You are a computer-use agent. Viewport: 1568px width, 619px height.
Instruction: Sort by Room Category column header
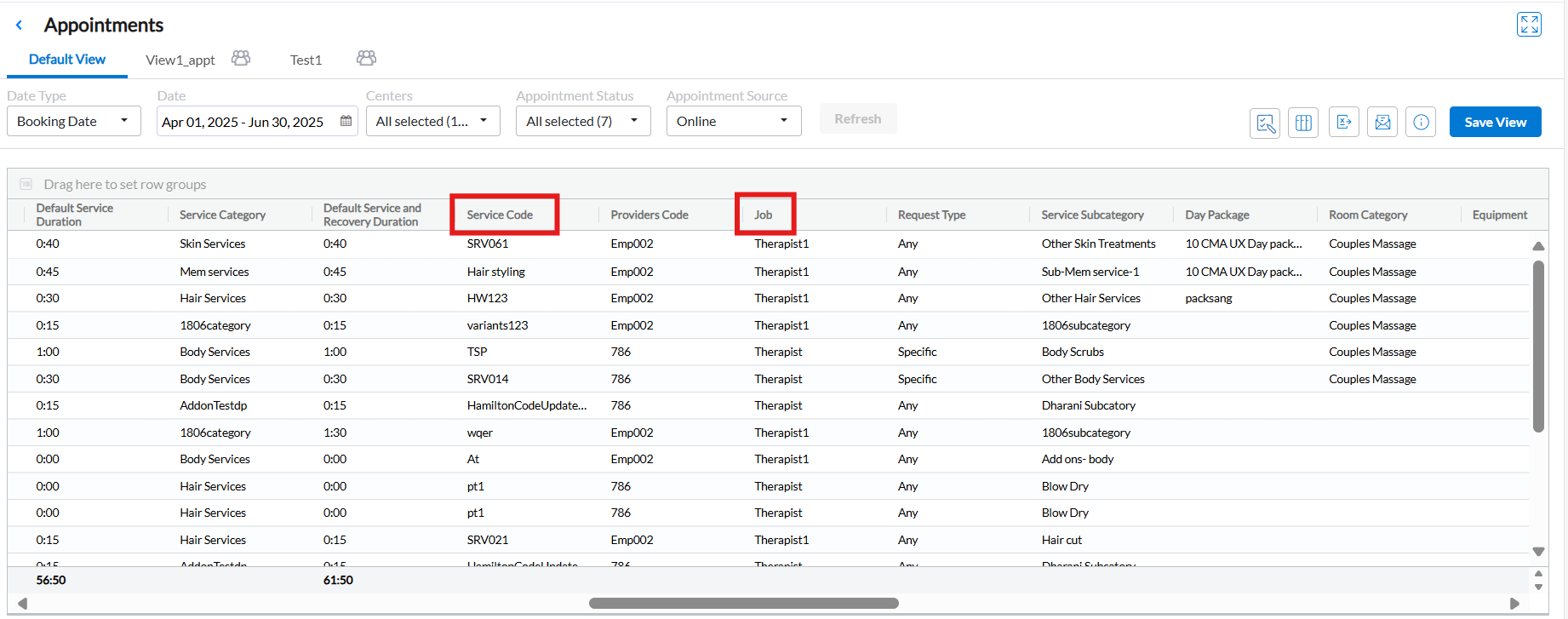tap(1368, 215)
